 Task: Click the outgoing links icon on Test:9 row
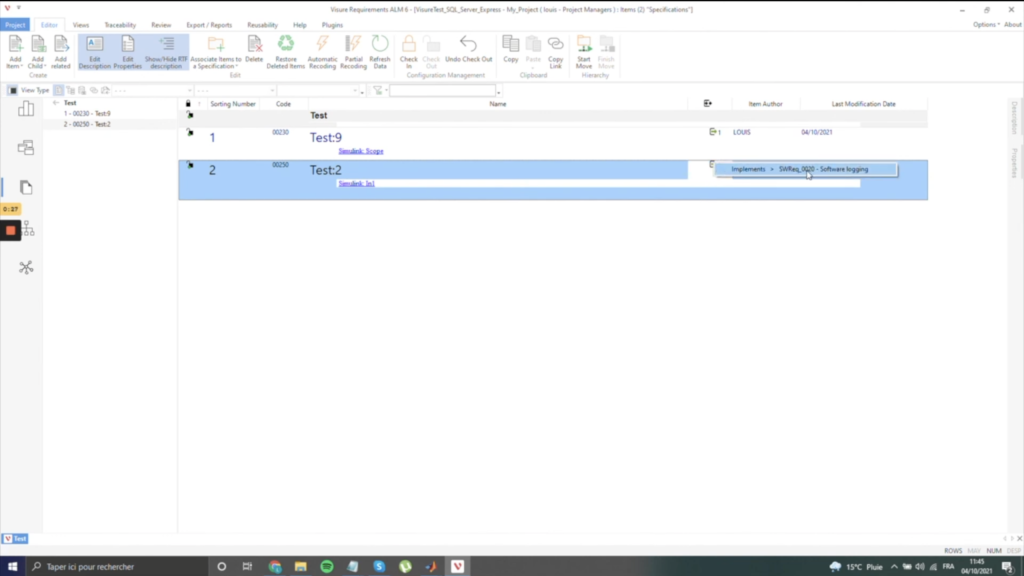pyautogui.click(x=713, y=132)
